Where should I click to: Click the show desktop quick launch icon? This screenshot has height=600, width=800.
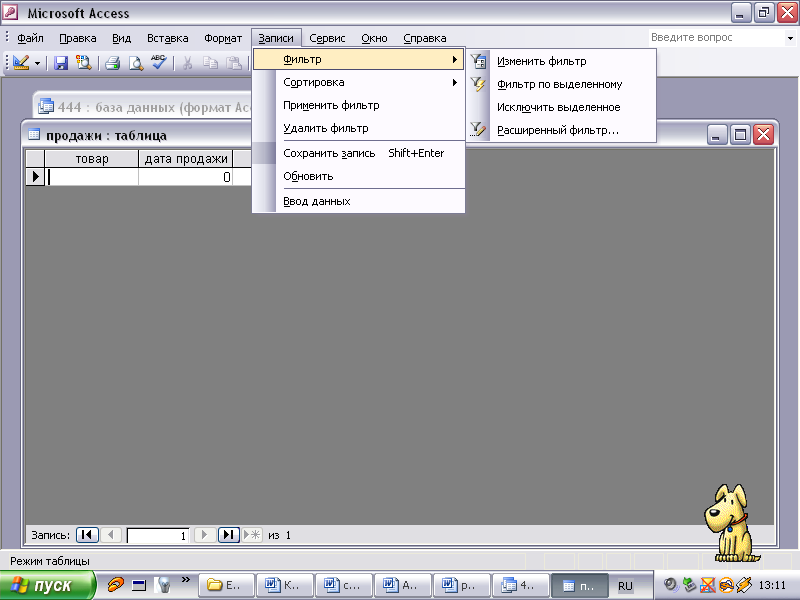(x=139, y=585)
